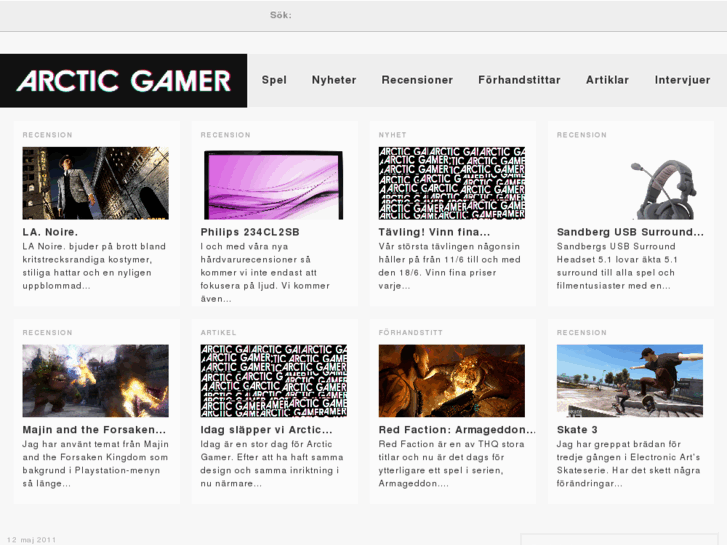This screenshot has width=727, height=545.
Task: Click the NYHET label above Tävling card
Action: point(392,135)
